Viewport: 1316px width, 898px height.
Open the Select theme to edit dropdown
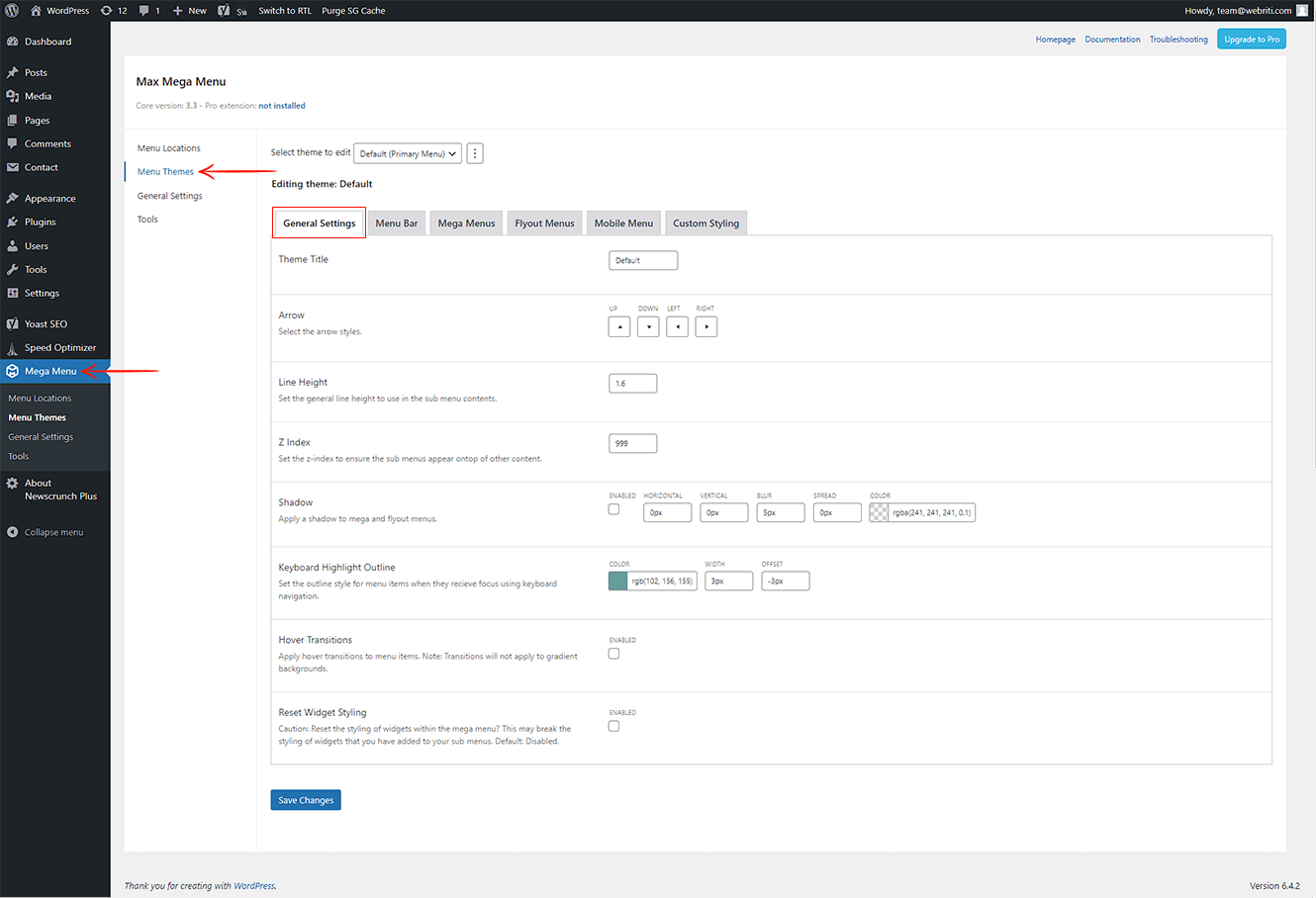[x=408, y=153]
